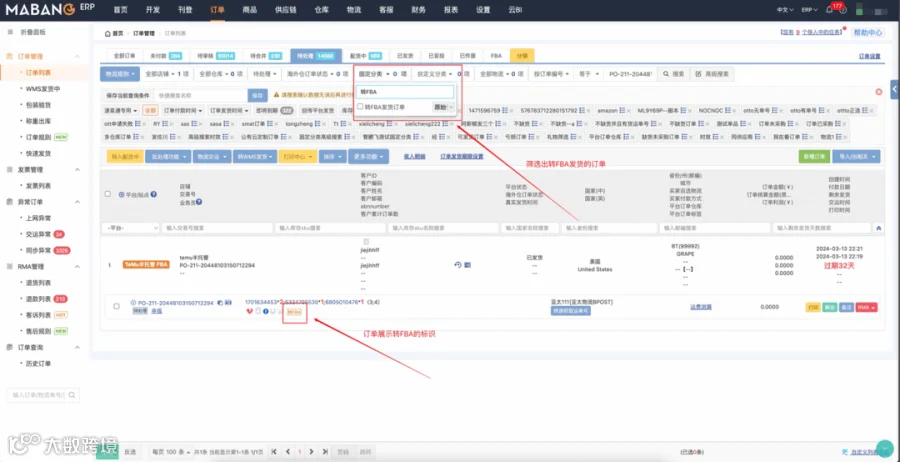Image resolution: width=900 pixels, height=462 pixels.
Task: Click the green 新增订单 button
Action: point(814,156)
